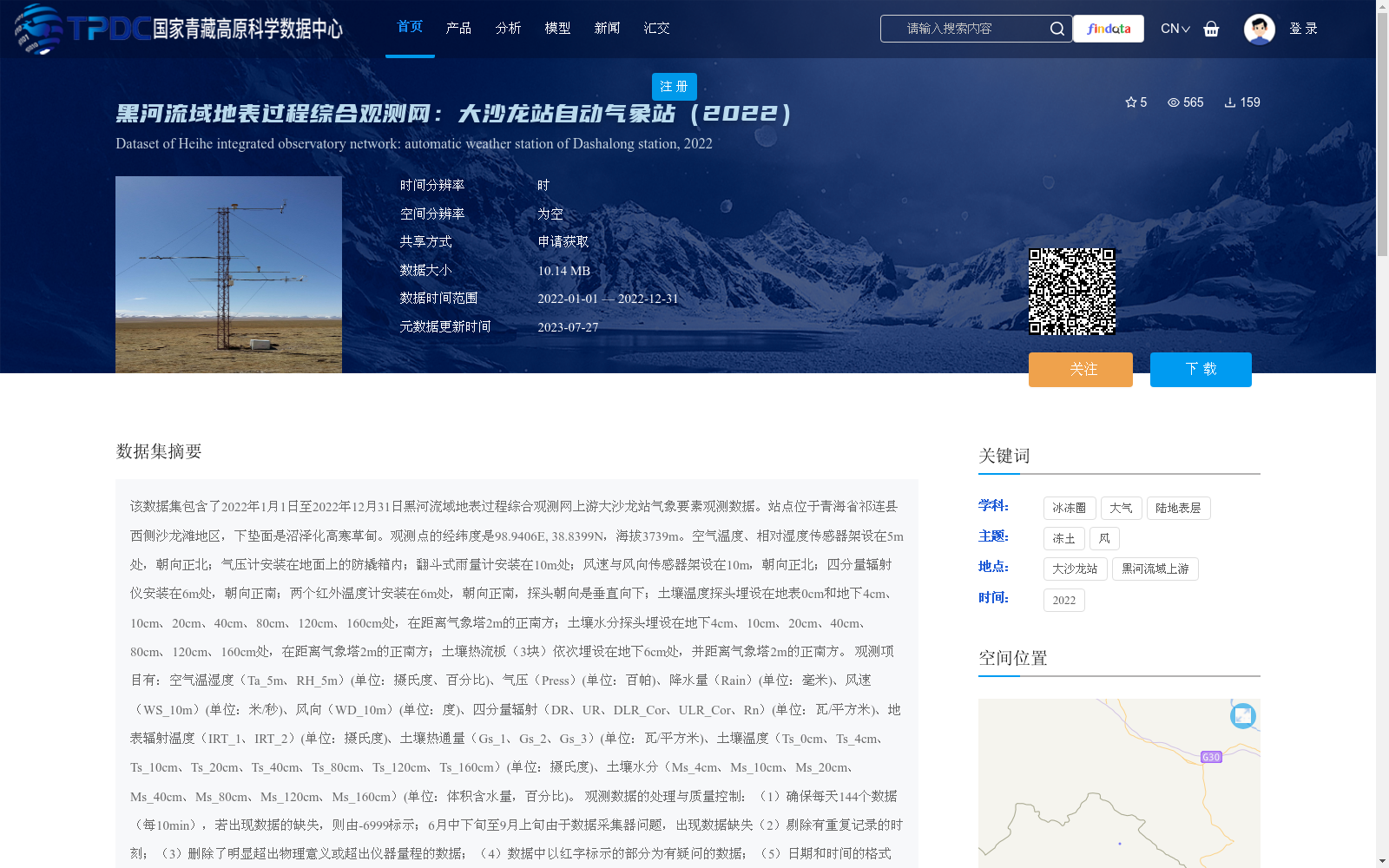Image resolution: width=1389 pixels, height=868 pixels.
Task: Click the G30 highway marker on map
Action: pyautogui.click(x=1211, y=757)
